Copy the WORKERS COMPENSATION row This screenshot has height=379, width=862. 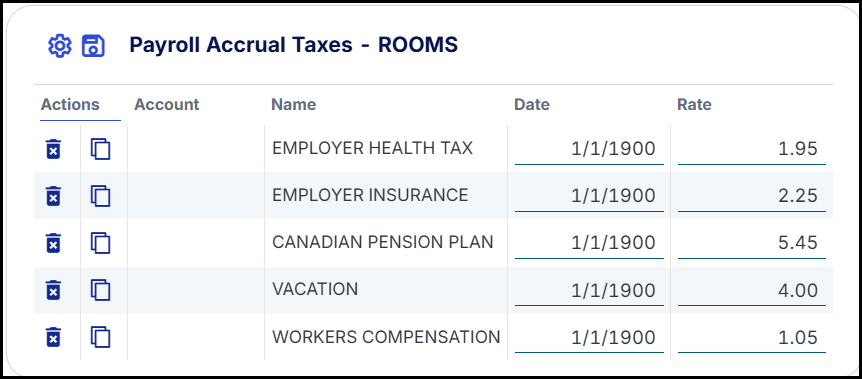101,337
